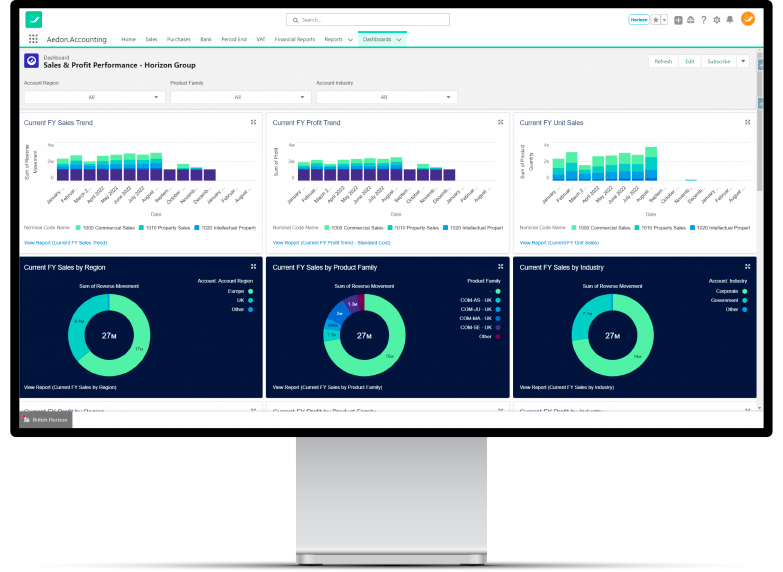The width and height of the screenshot is (783, 572).
Task: Expand the Current FY Sales Trend chart
Action: tap(253, 122)
